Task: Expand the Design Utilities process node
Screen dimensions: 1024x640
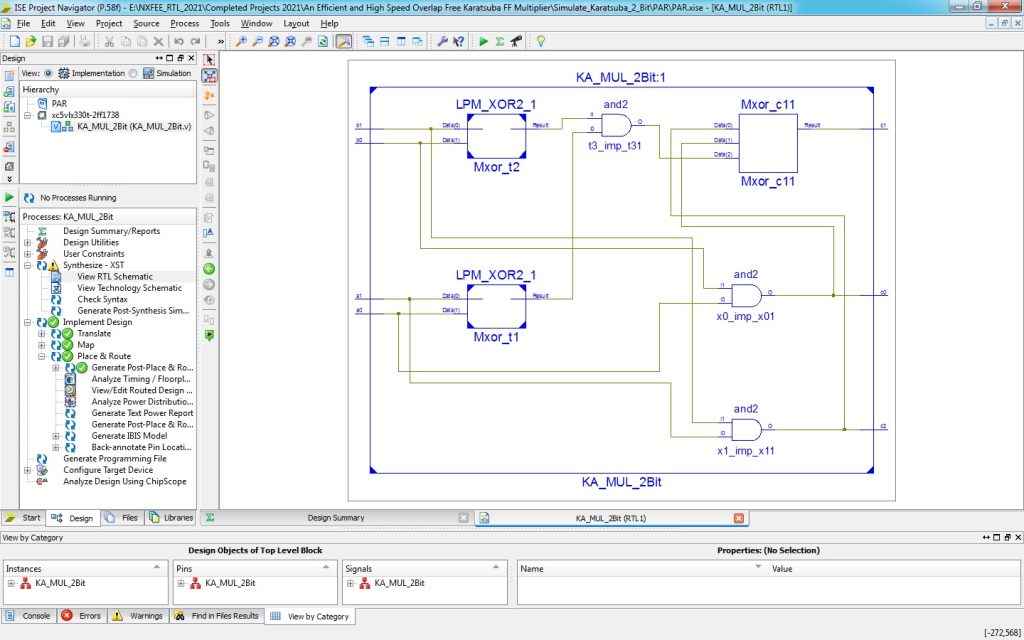Action: (28, 242)
